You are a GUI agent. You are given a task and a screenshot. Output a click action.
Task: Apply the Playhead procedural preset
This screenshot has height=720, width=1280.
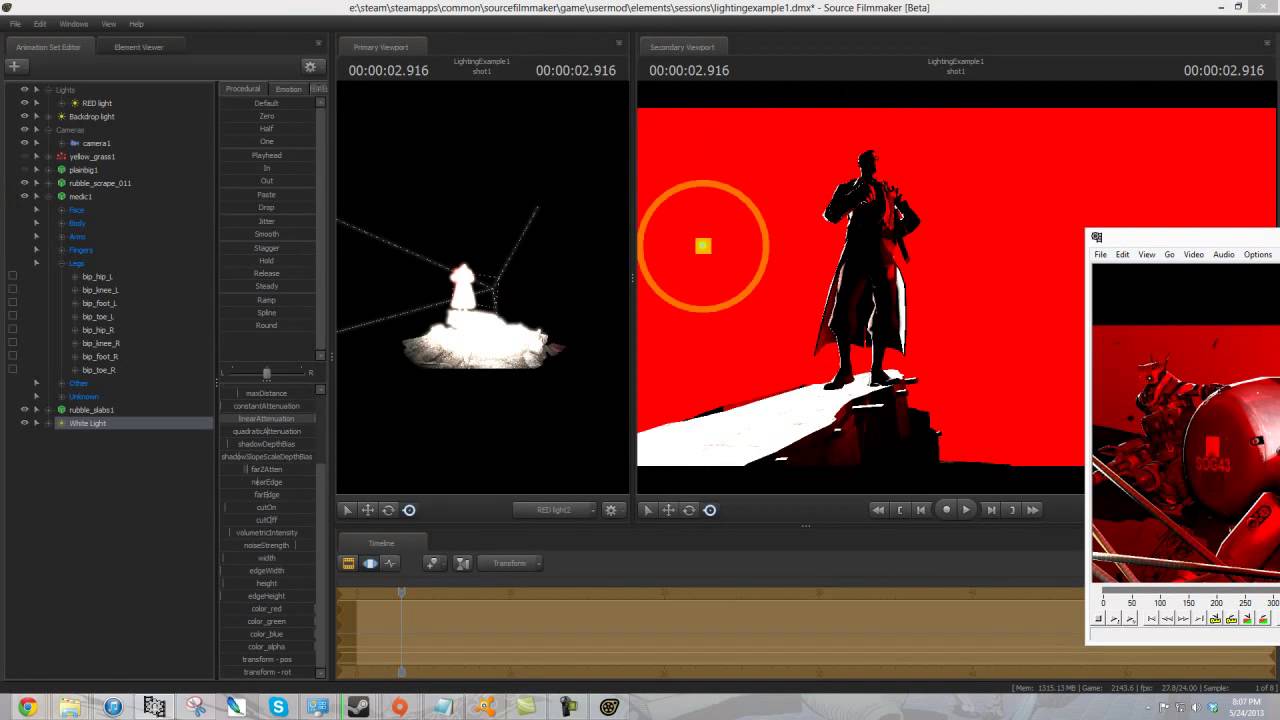pos(266,155)
